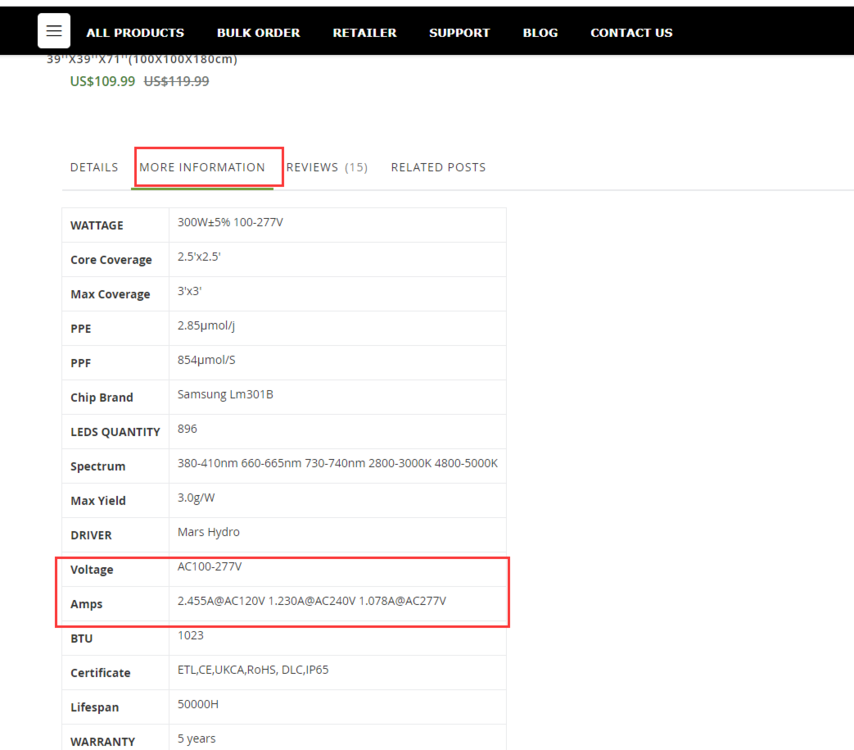The height and width of the screenshot is (750, 854).
Task: Switch to RELATED POSTS tab
Action: pos(438,167)
